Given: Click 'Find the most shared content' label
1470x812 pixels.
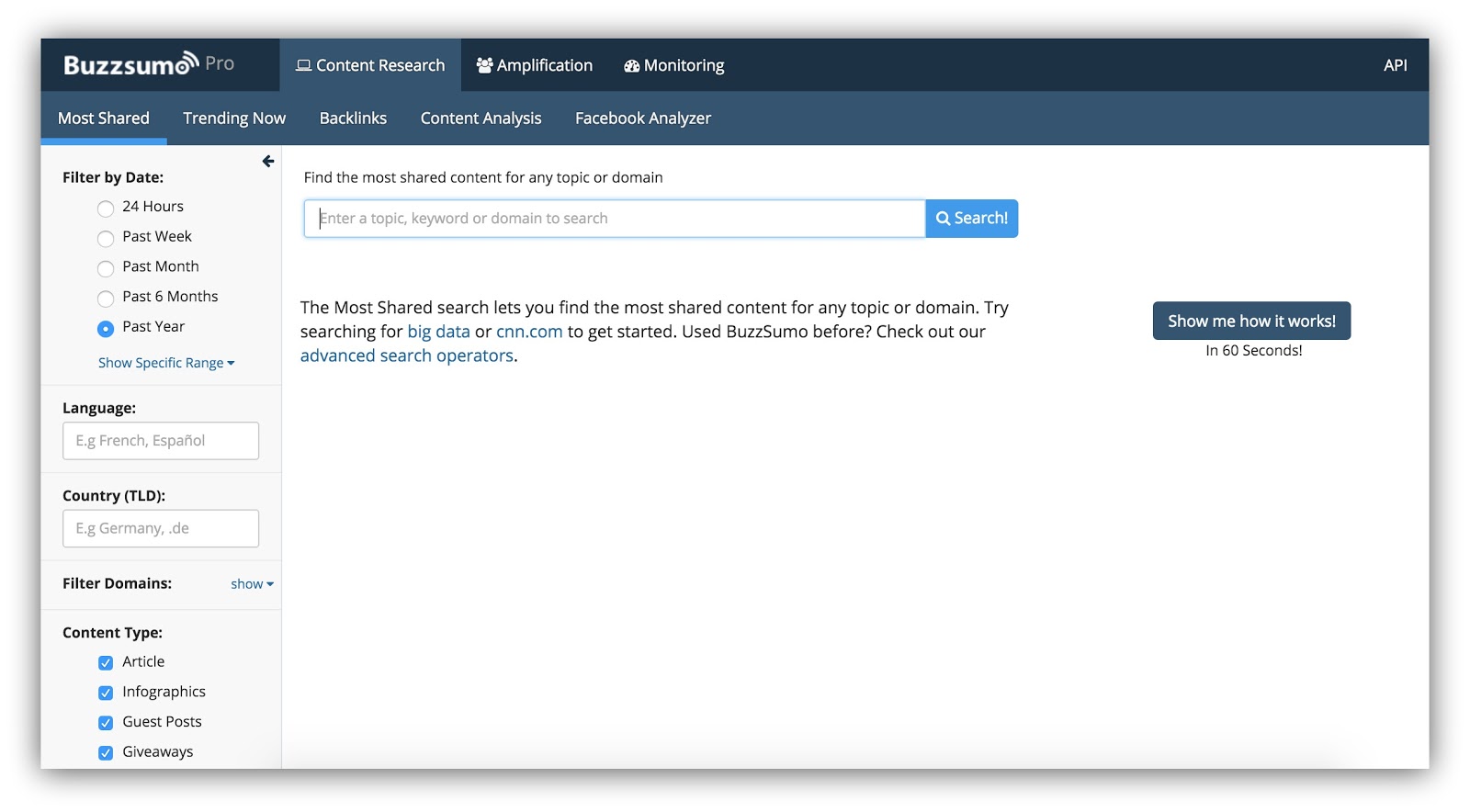Looking at the screenshot, I should pos(483,177).
